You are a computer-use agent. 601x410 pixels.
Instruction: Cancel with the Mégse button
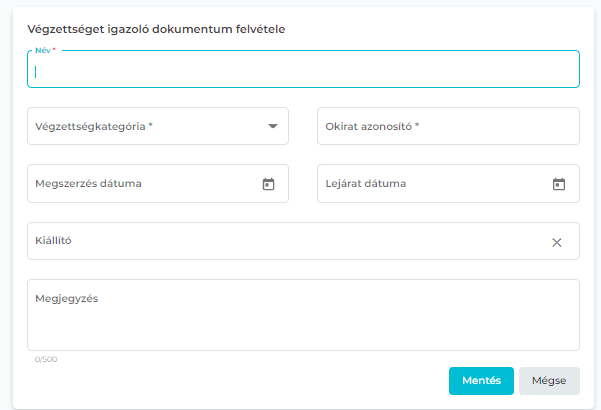click(549, 381)
